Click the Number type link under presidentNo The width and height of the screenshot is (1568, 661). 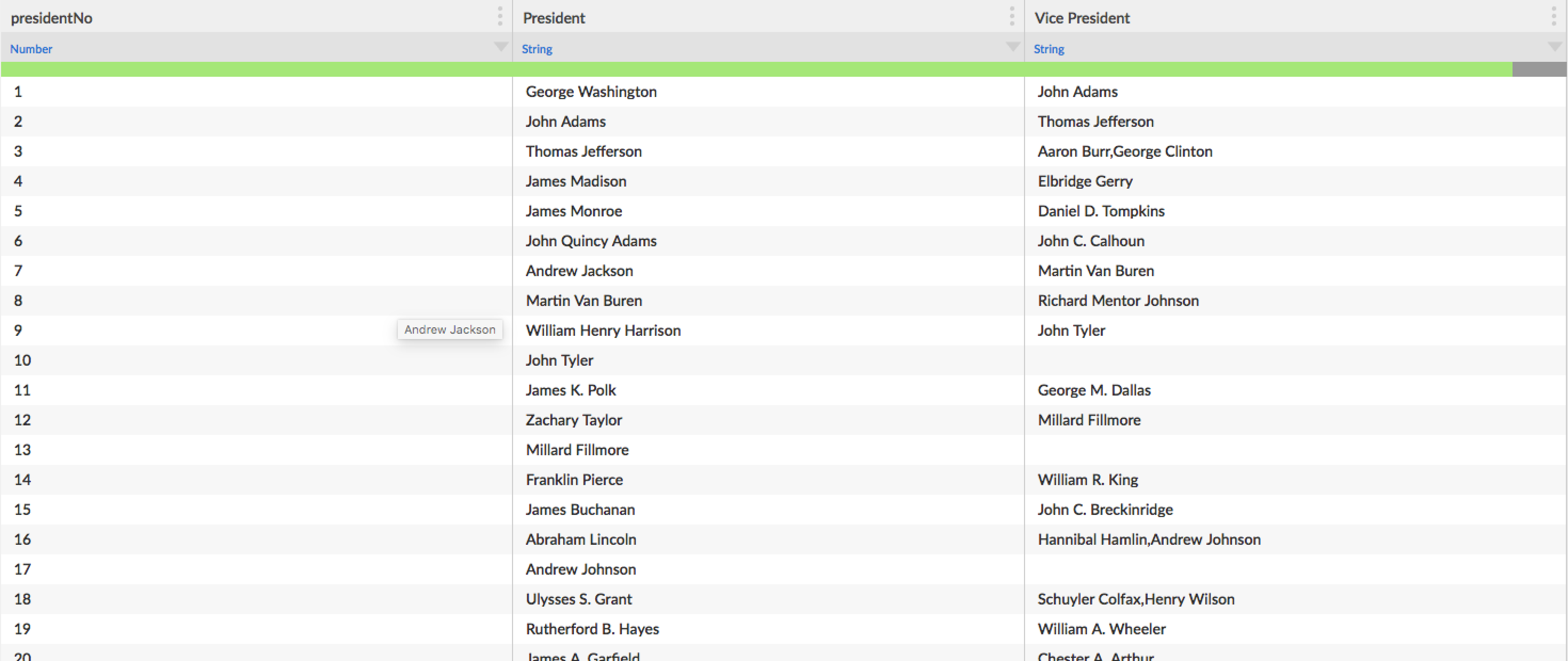pyautogui.click(x=31, y=49)
